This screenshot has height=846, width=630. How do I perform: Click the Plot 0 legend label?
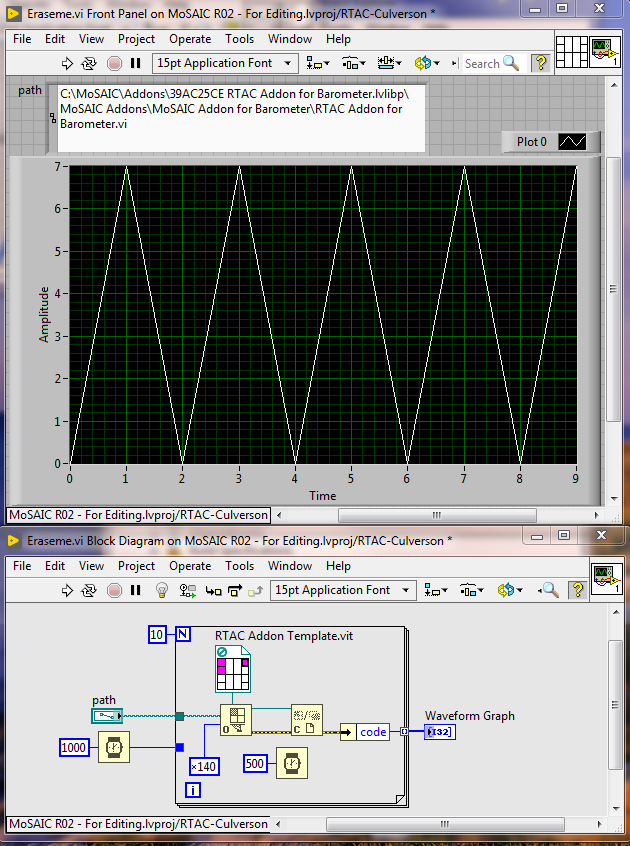(531, 142)
